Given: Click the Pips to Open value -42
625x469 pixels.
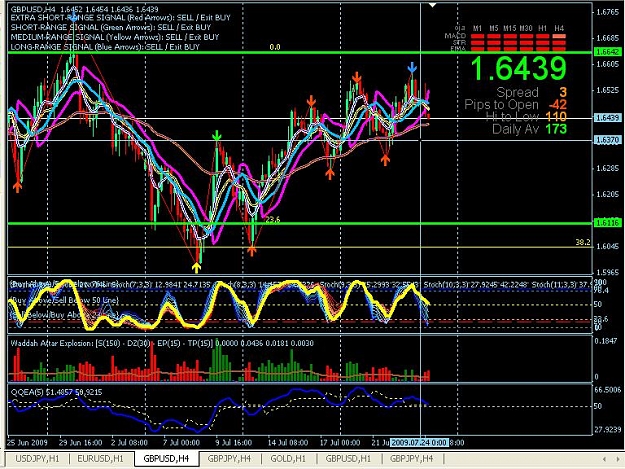Looking at the screenshot, I should [x=557, y=105].
